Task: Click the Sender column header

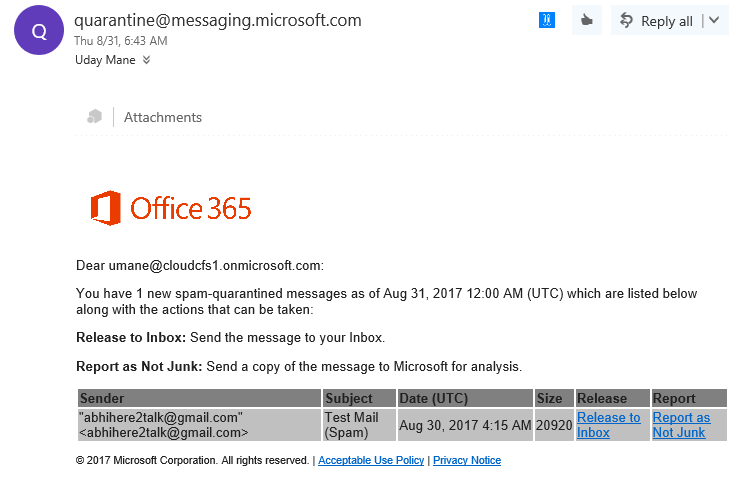Action: point(199,398)
